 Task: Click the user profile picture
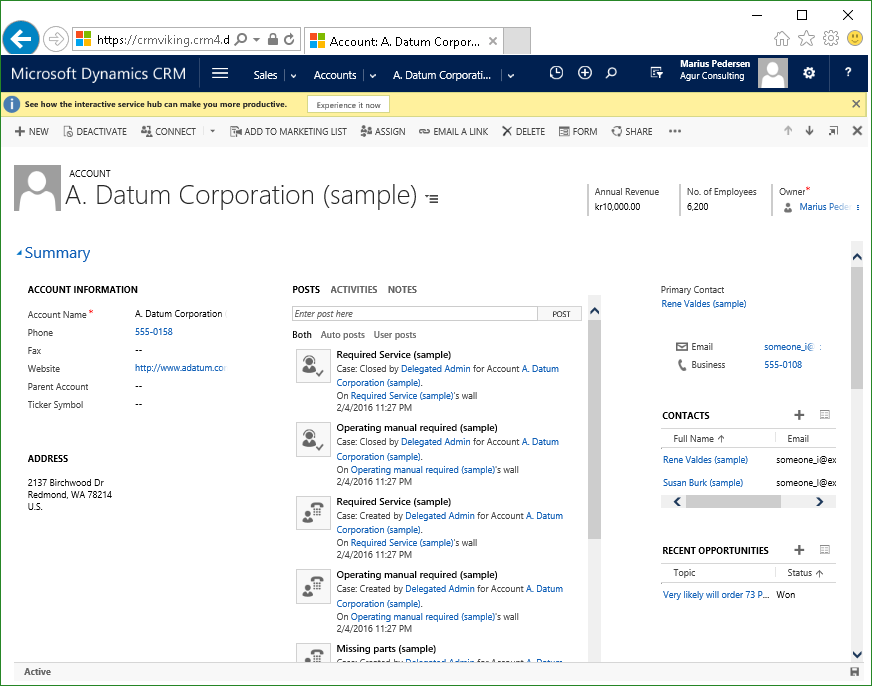[x=772, y=73]
